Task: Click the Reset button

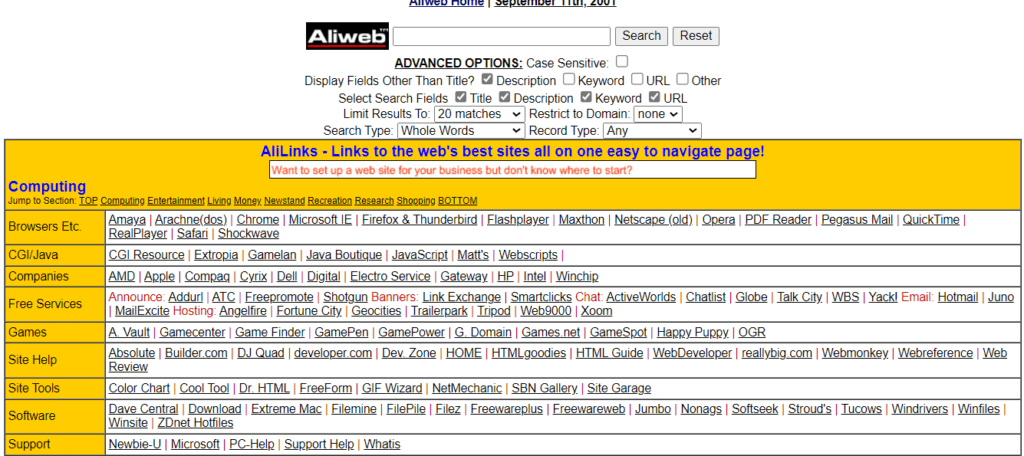Action: [696, 36]
